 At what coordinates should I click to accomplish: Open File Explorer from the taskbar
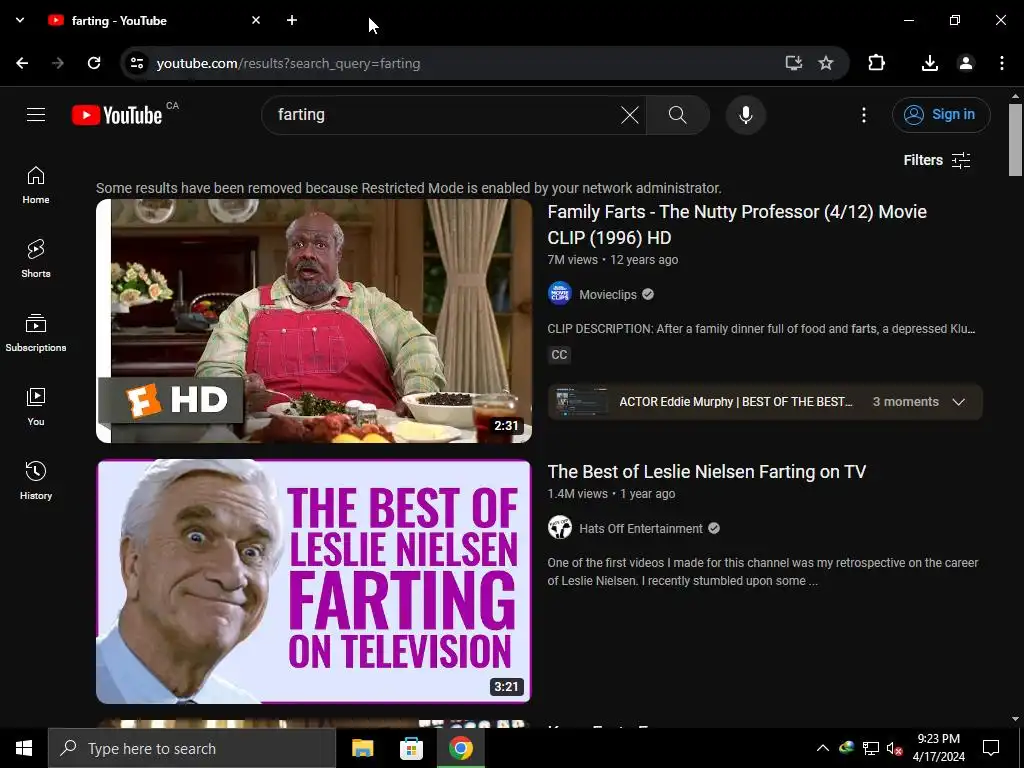[362, 748]
